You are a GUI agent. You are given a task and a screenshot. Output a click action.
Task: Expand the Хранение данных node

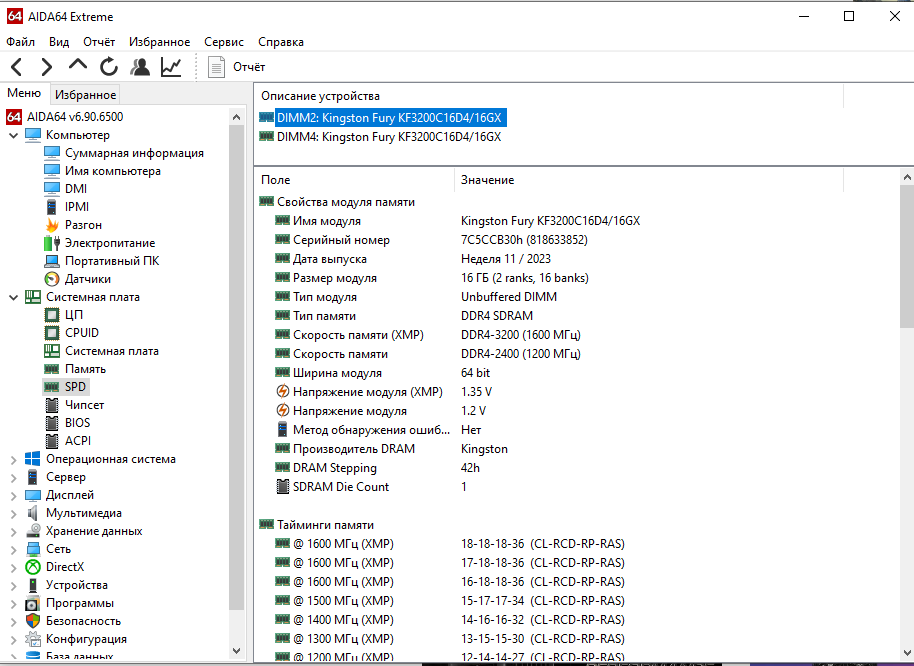(x=13, y=532)
